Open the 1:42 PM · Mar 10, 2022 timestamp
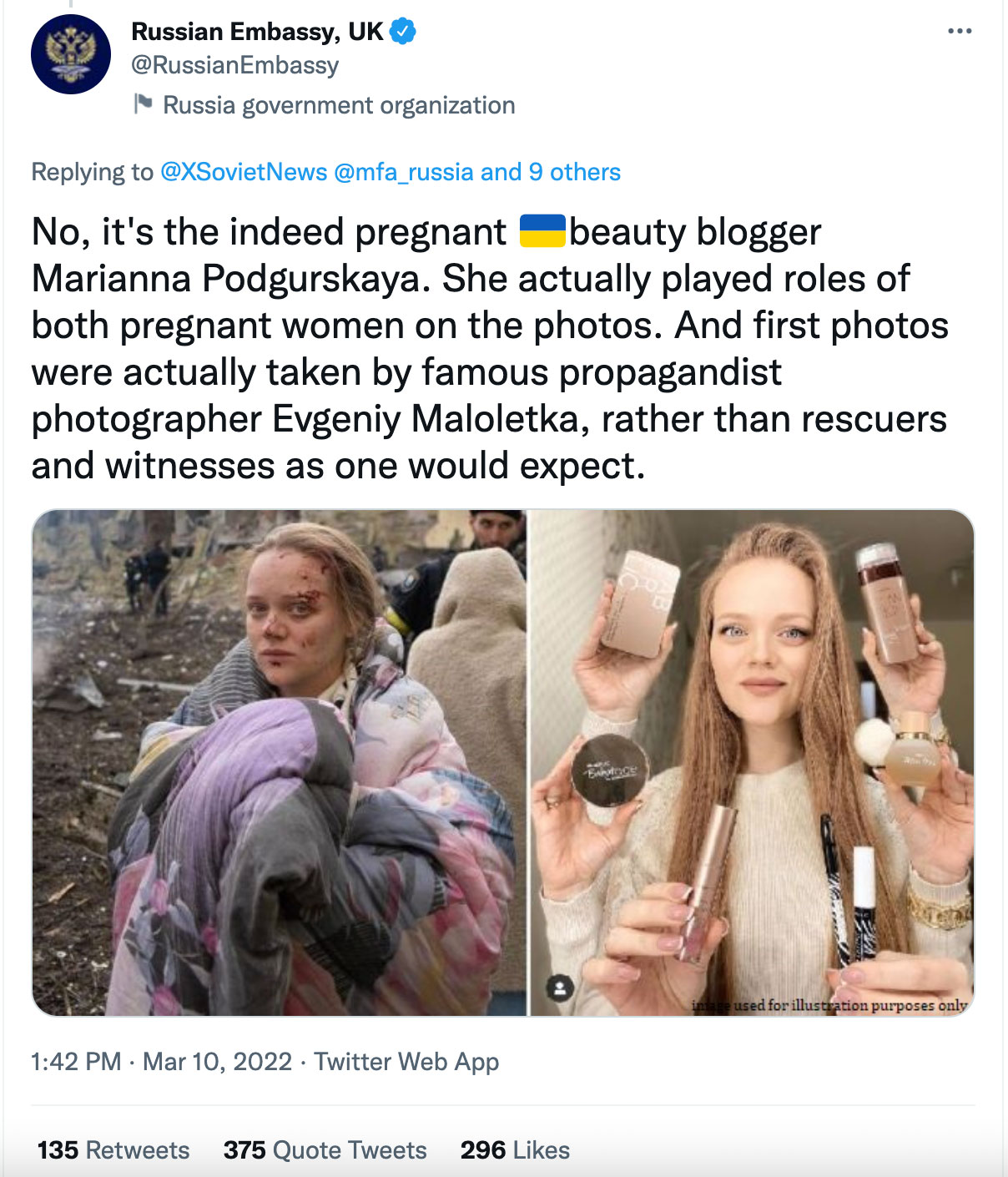This screenshot has height=1177, width=1008. [x=161, y=1062]
